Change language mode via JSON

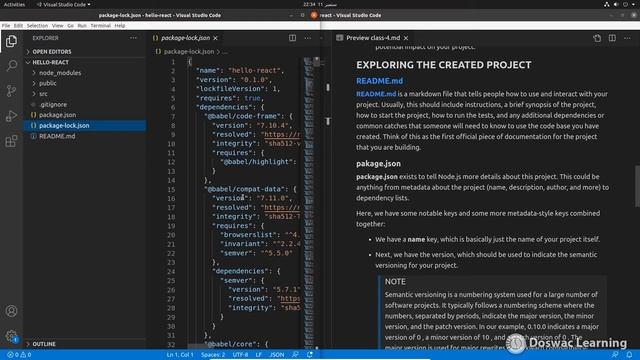tap(277, 355)
